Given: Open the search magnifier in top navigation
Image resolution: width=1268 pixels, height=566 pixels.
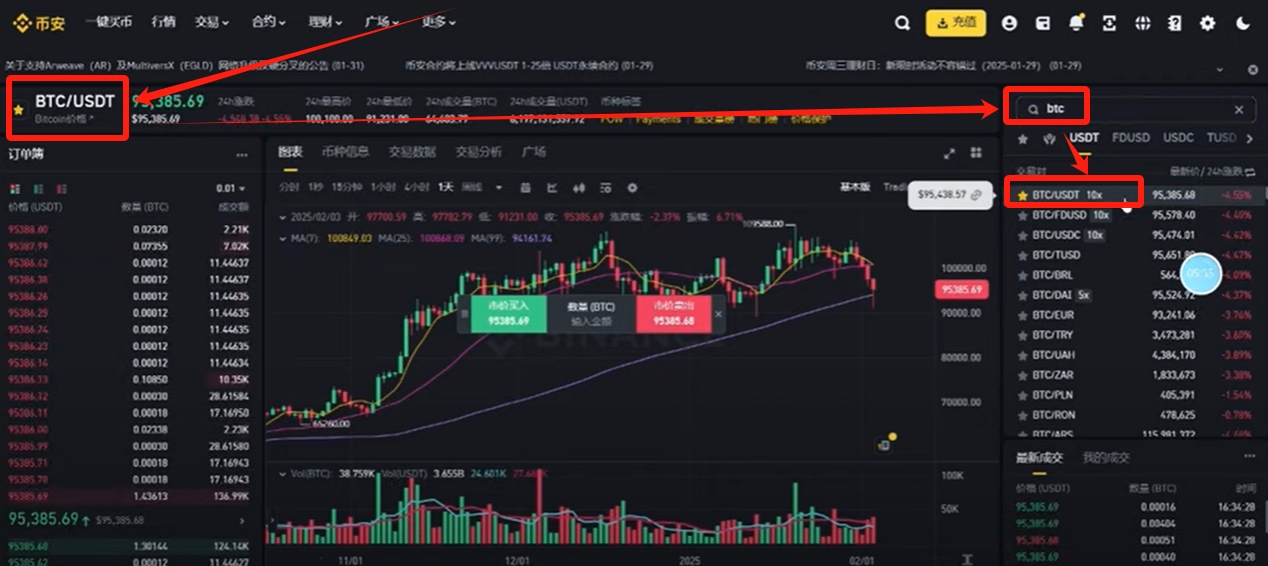Looking at the screenshot, I should pyautogui.click(x=903, y=23).
